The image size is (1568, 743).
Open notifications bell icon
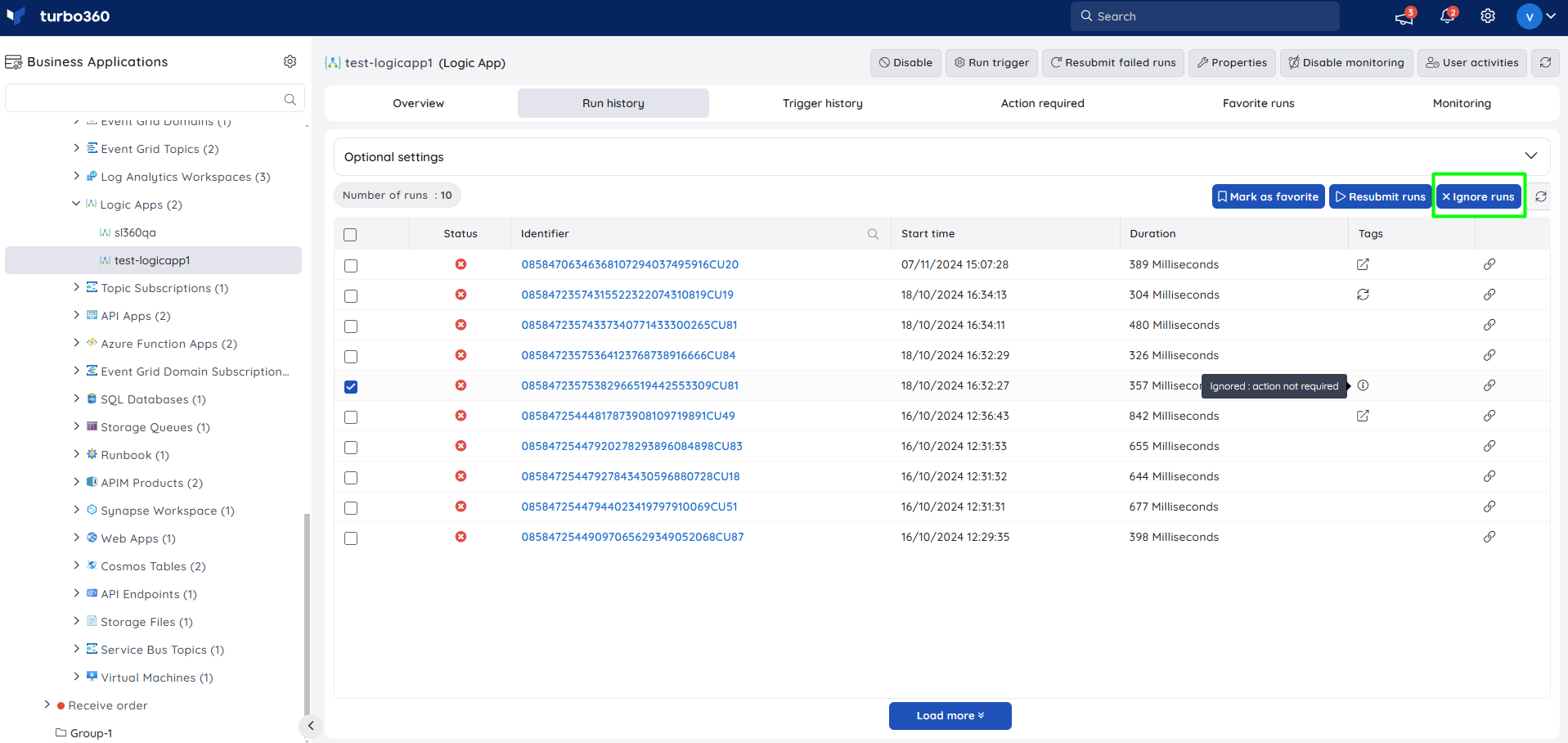point(1448,16)
